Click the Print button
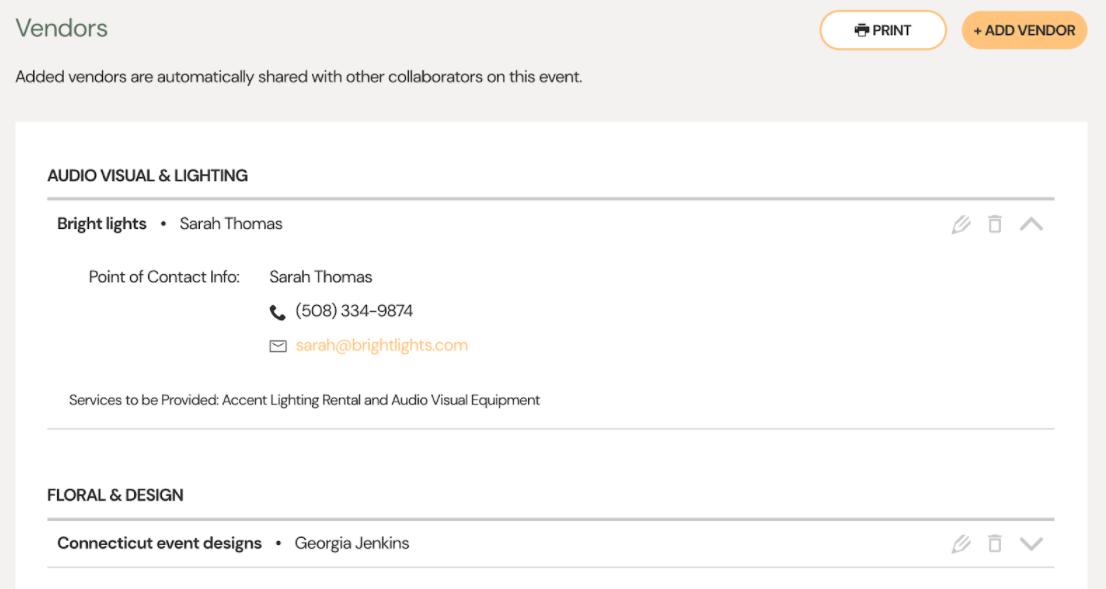Screen dimensions: 1106x589 click(x=882, y=30)
